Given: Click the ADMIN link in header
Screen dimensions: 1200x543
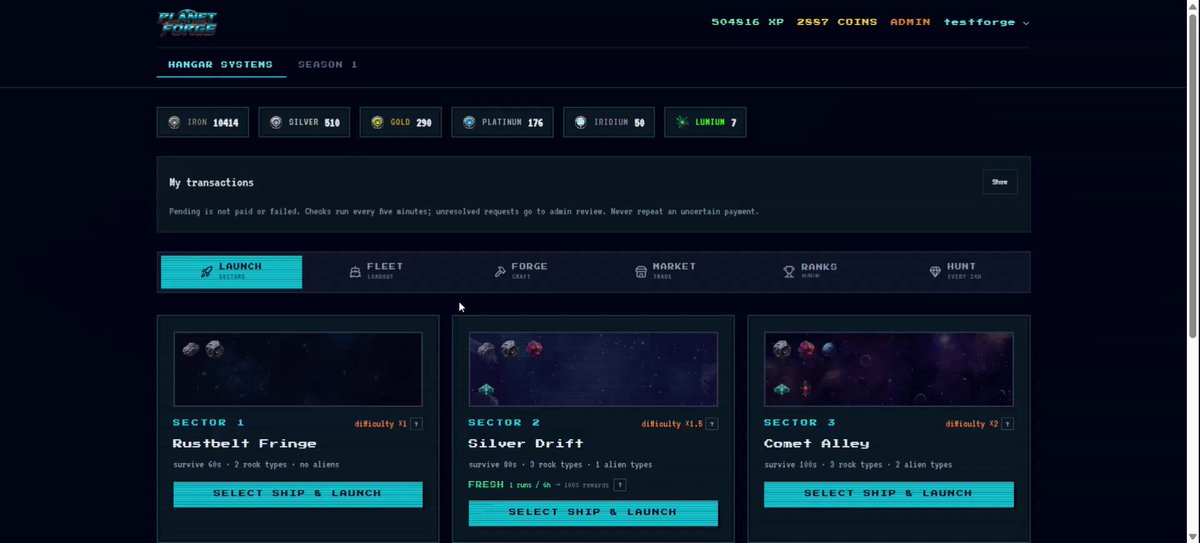Looking at the screenshot, I should (910, 22).
